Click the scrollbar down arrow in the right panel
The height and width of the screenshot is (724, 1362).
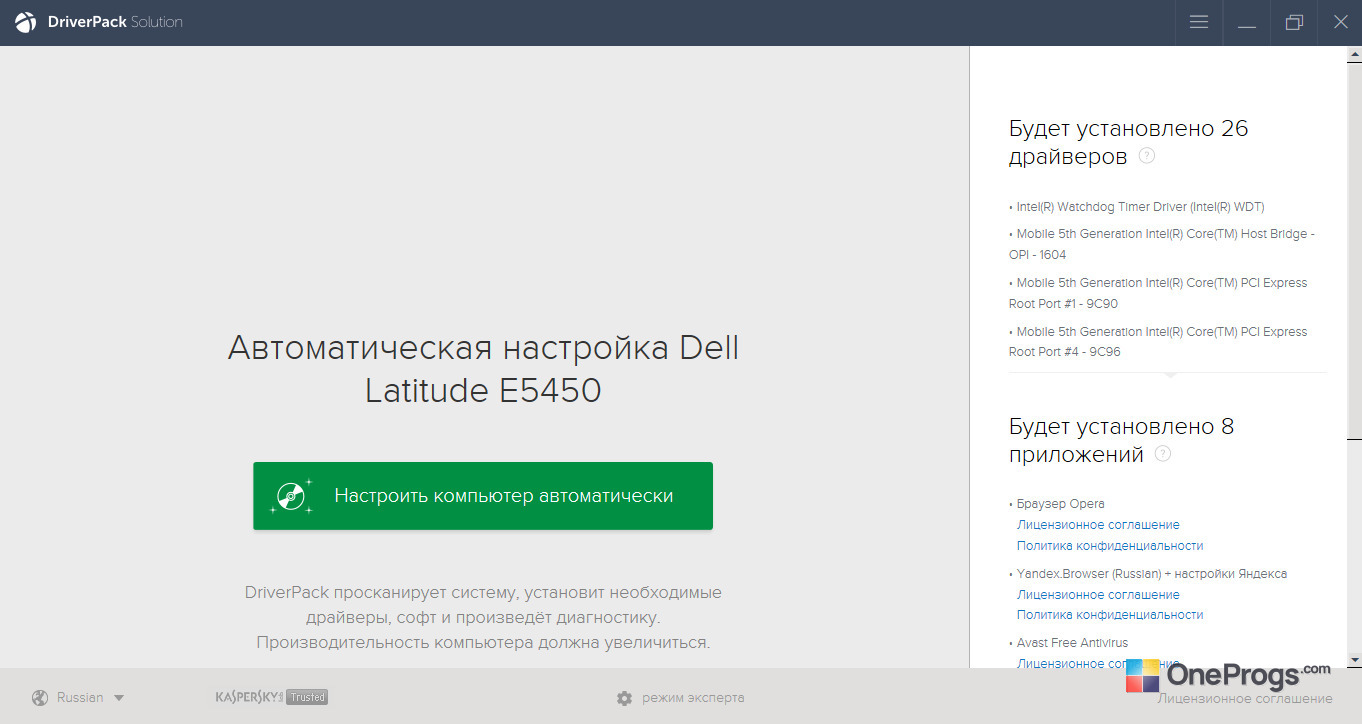coord(1355,661)
